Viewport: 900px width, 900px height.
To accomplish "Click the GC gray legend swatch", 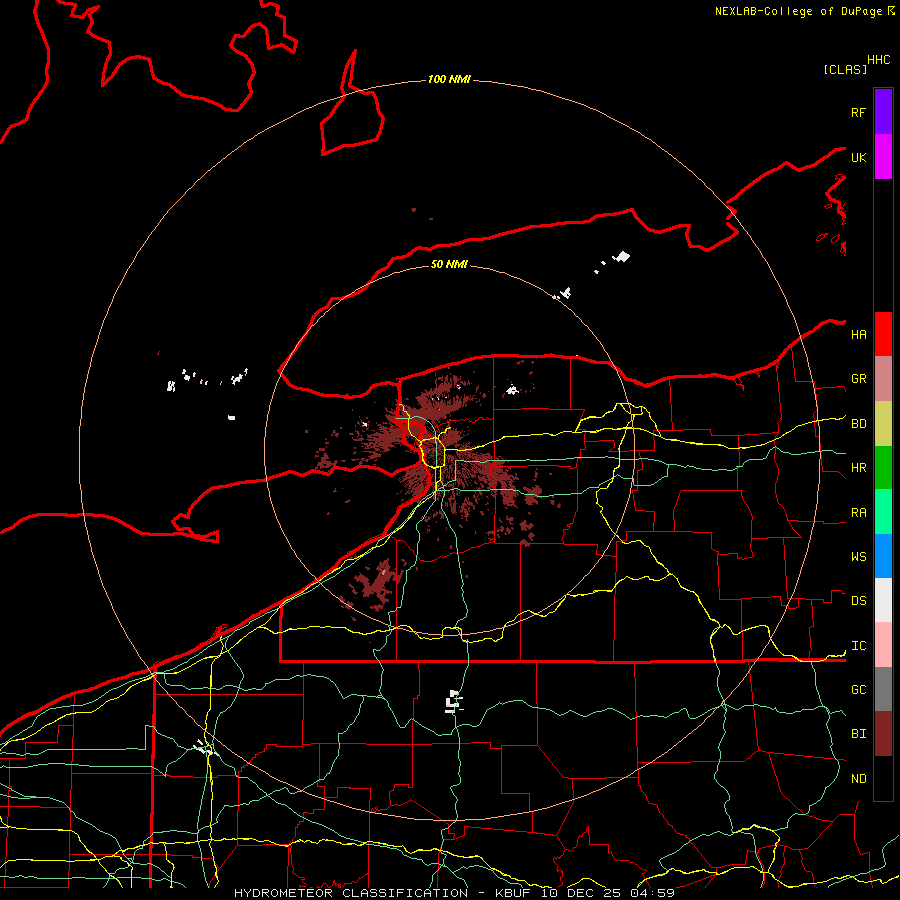I will click(883, 689).
